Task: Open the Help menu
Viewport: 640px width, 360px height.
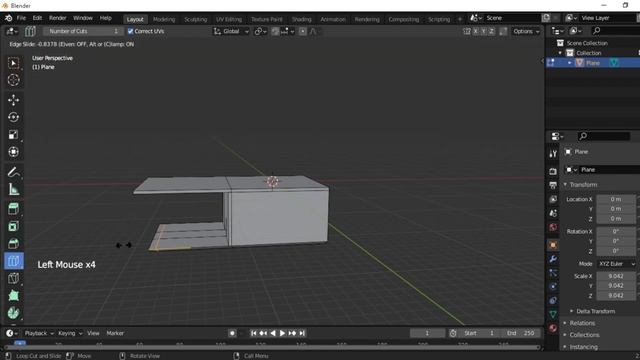Action: pyautogui.click(x=106, y=18)
